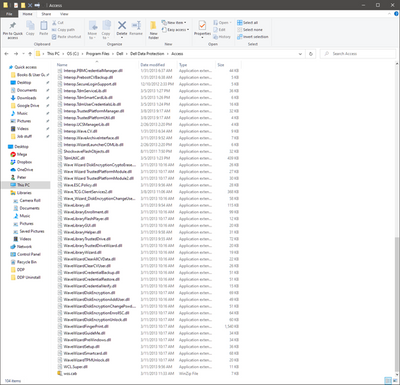The height and width of the screenshot is (385, 400).
Task: Open the Move to dropdown
Action: [92, 37]
